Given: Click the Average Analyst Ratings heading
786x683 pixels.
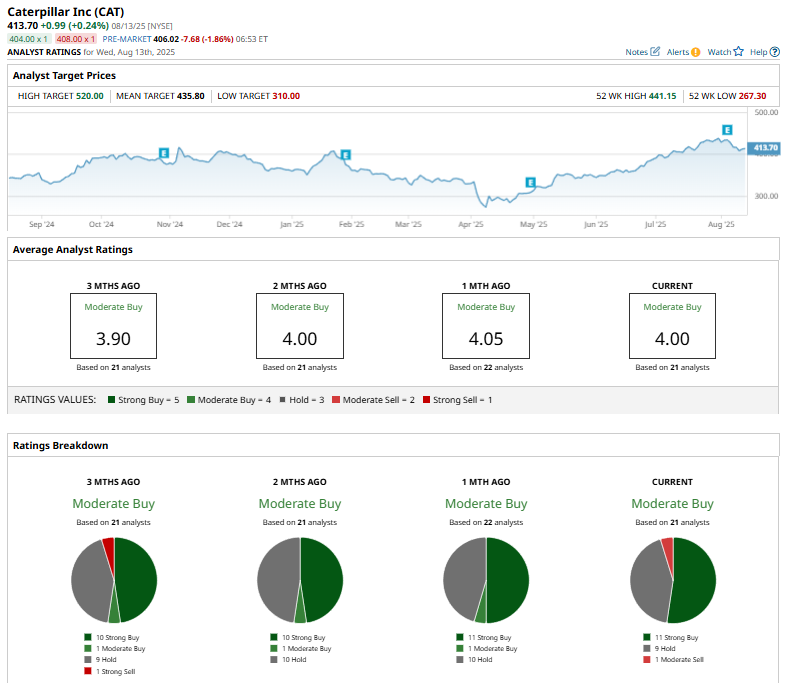Looking at the screenshot, I should [x=73, y=249].
